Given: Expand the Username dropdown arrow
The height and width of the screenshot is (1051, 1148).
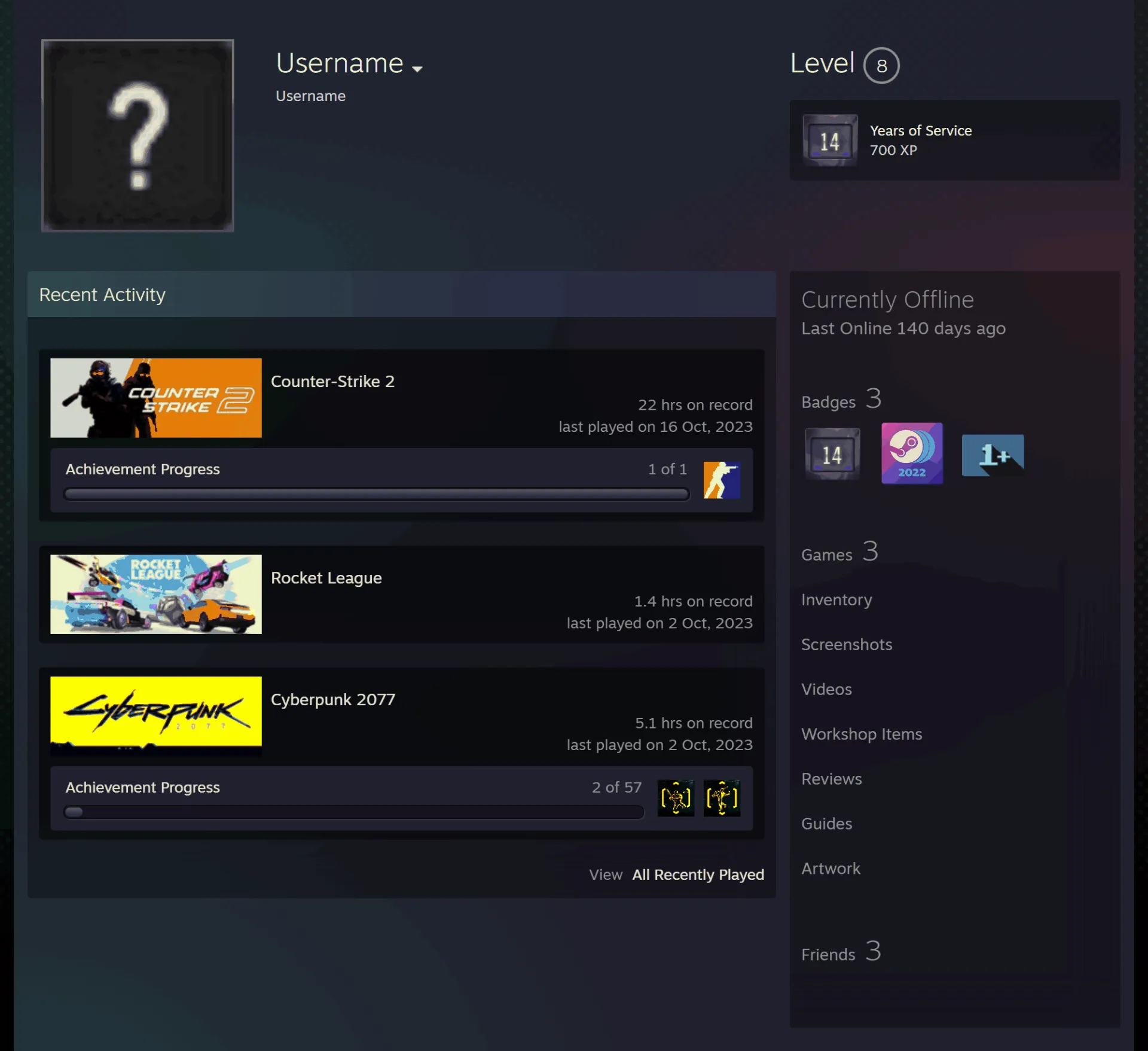Looking at the screenshot, I should pos(417,69).
